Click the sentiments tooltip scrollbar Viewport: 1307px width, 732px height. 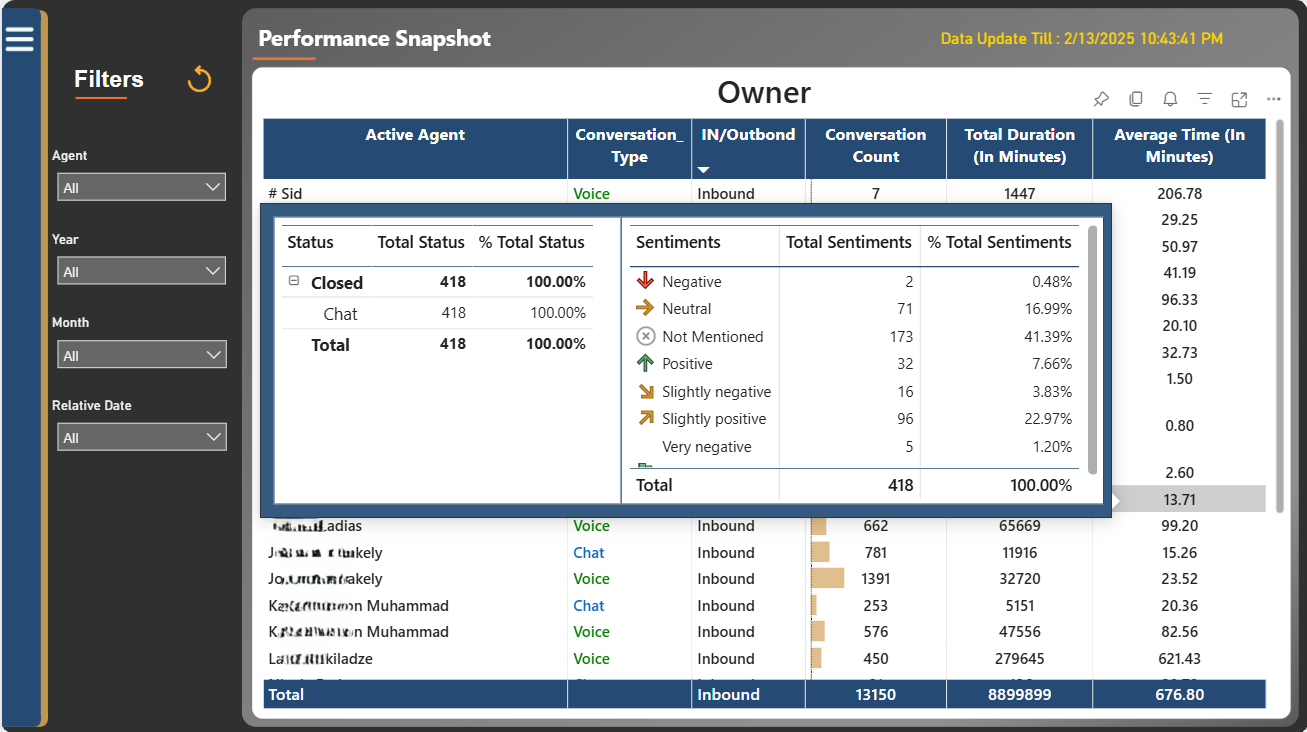click(x=1092, y=350)
